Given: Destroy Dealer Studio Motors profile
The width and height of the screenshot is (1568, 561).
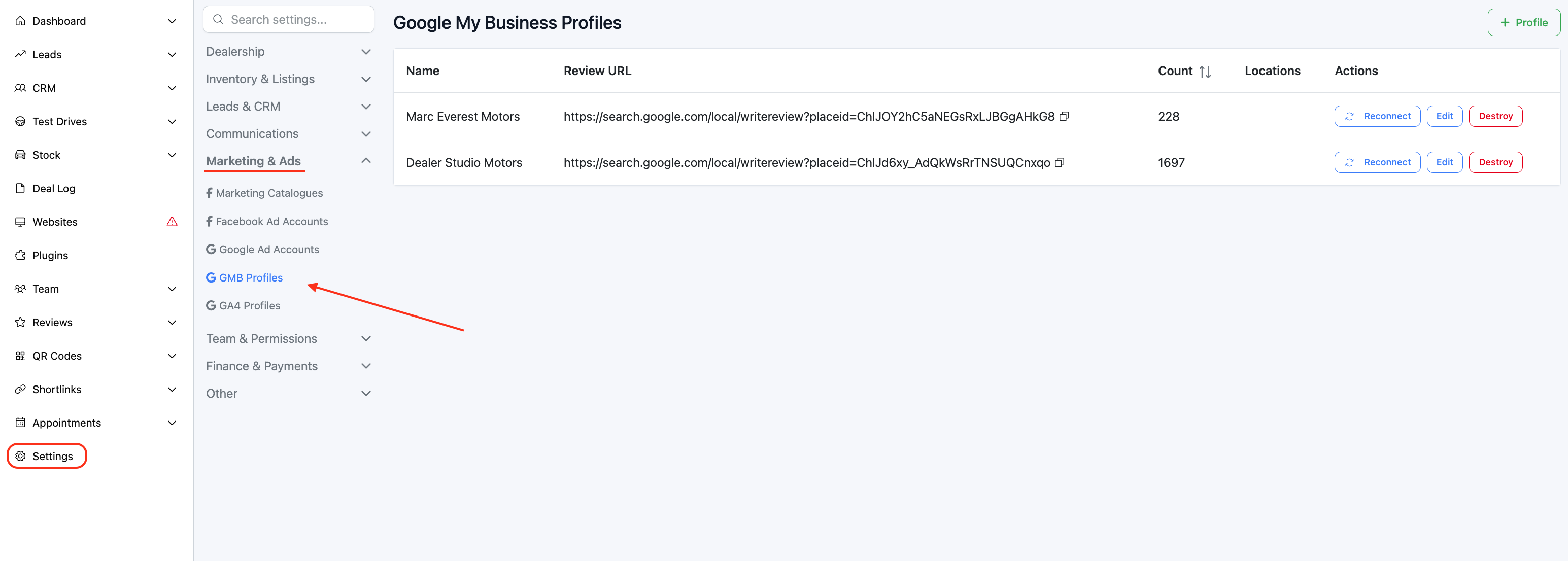Looking at the screenshot, I should point(1495,162).
